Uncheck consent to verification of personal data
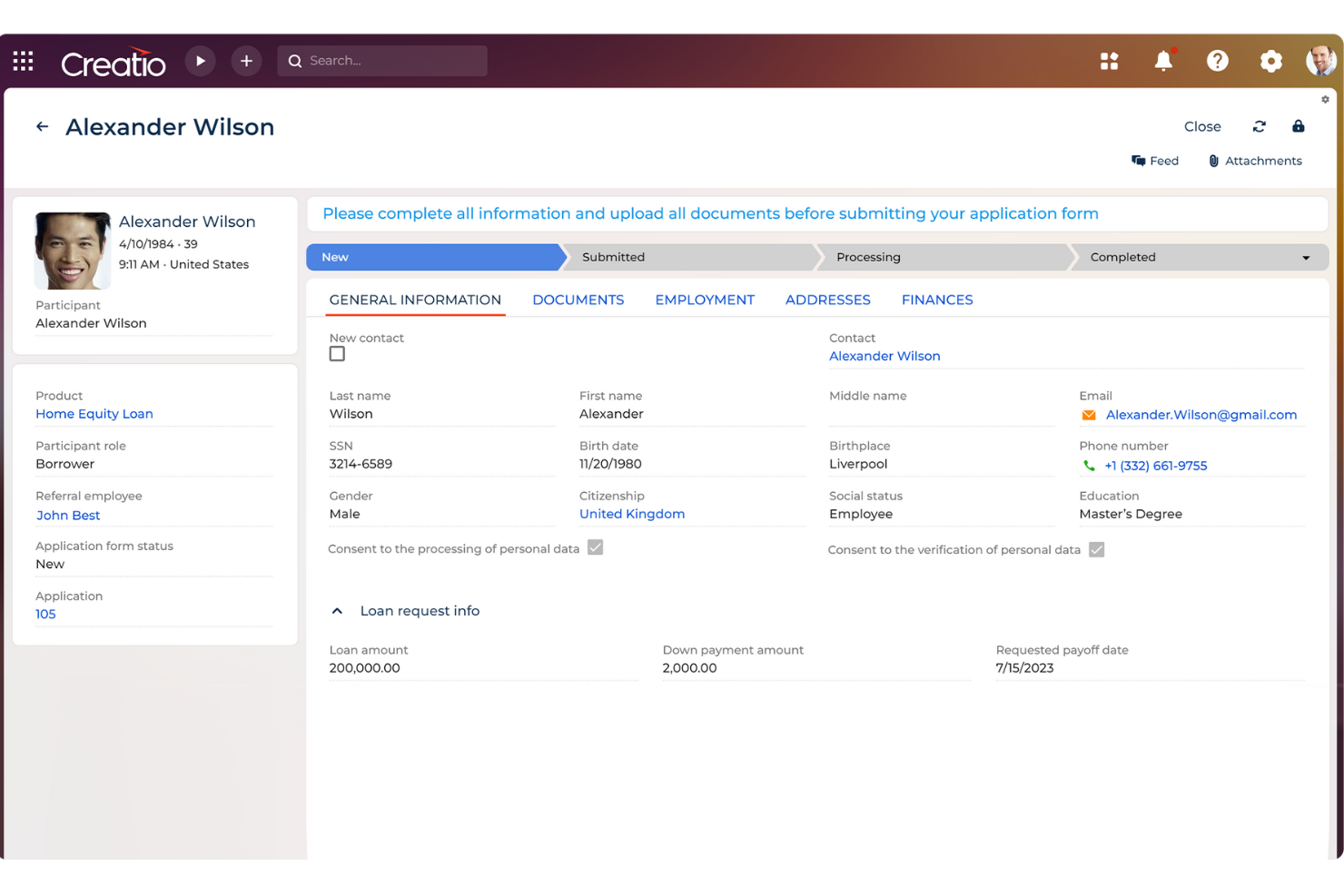 (1096, 549)
